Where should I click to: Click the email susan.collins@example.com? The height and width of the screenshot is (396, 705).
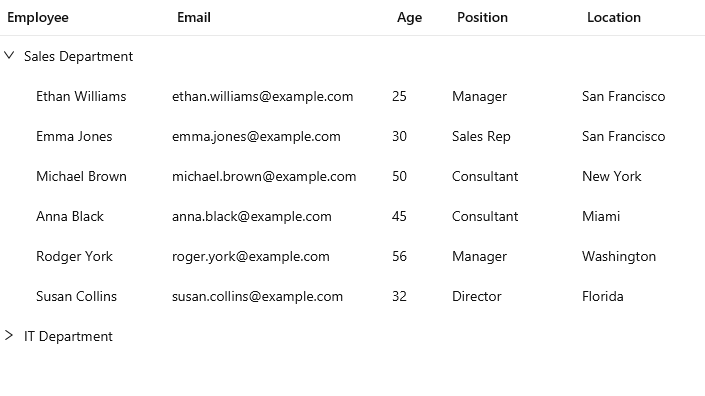coord(257,296)
